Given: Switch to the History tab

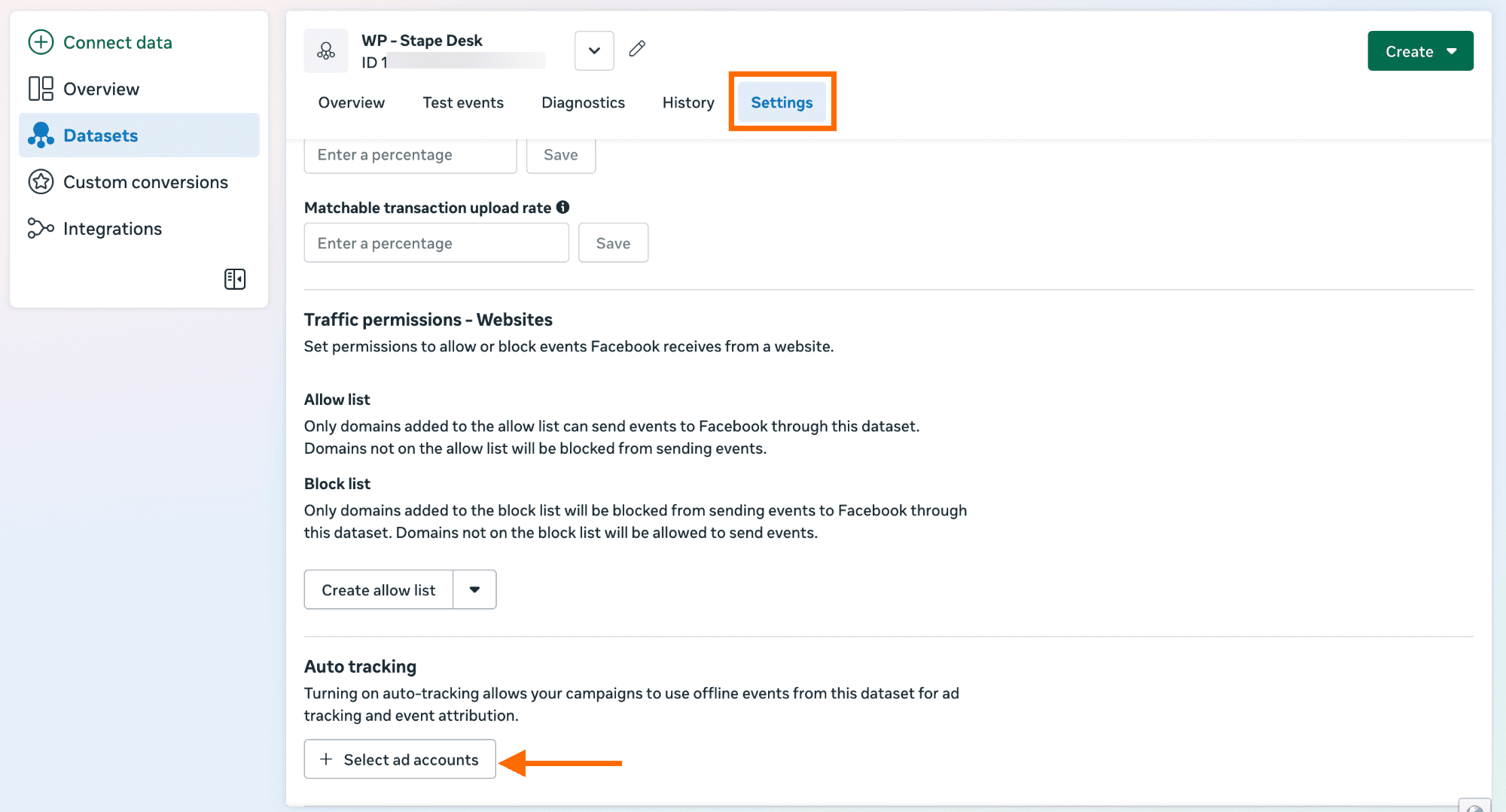Looking at the screenshot, I should tap(687, 102).
